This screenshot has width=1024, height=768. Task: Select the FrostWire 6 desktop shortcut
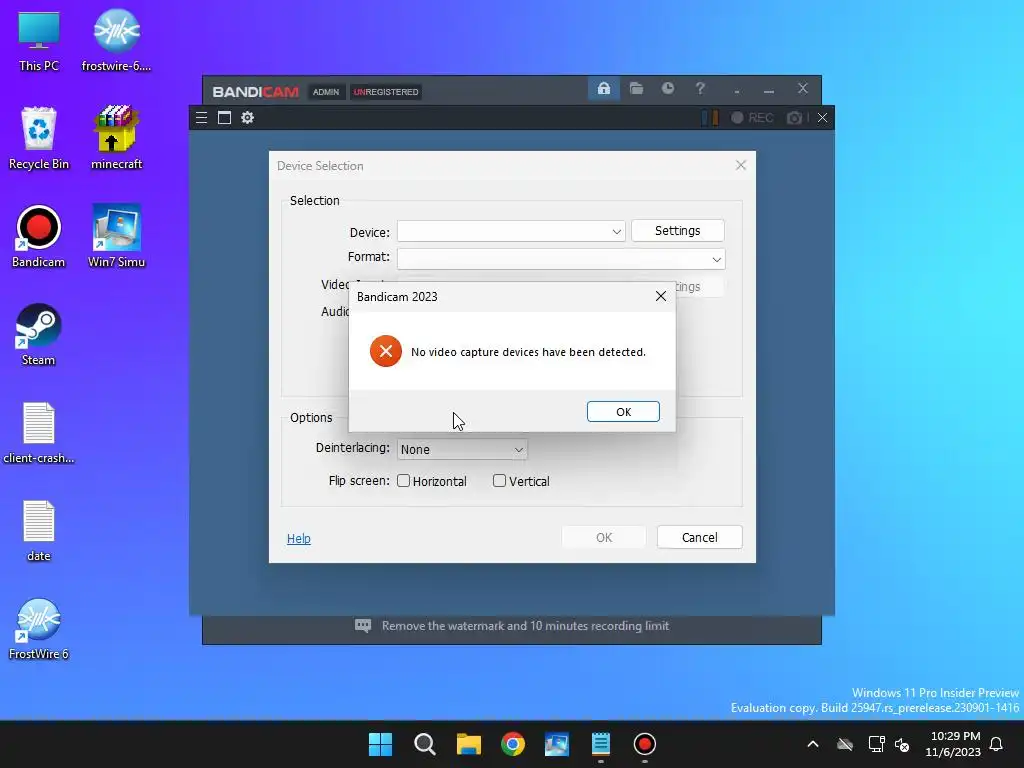(39, 628)
